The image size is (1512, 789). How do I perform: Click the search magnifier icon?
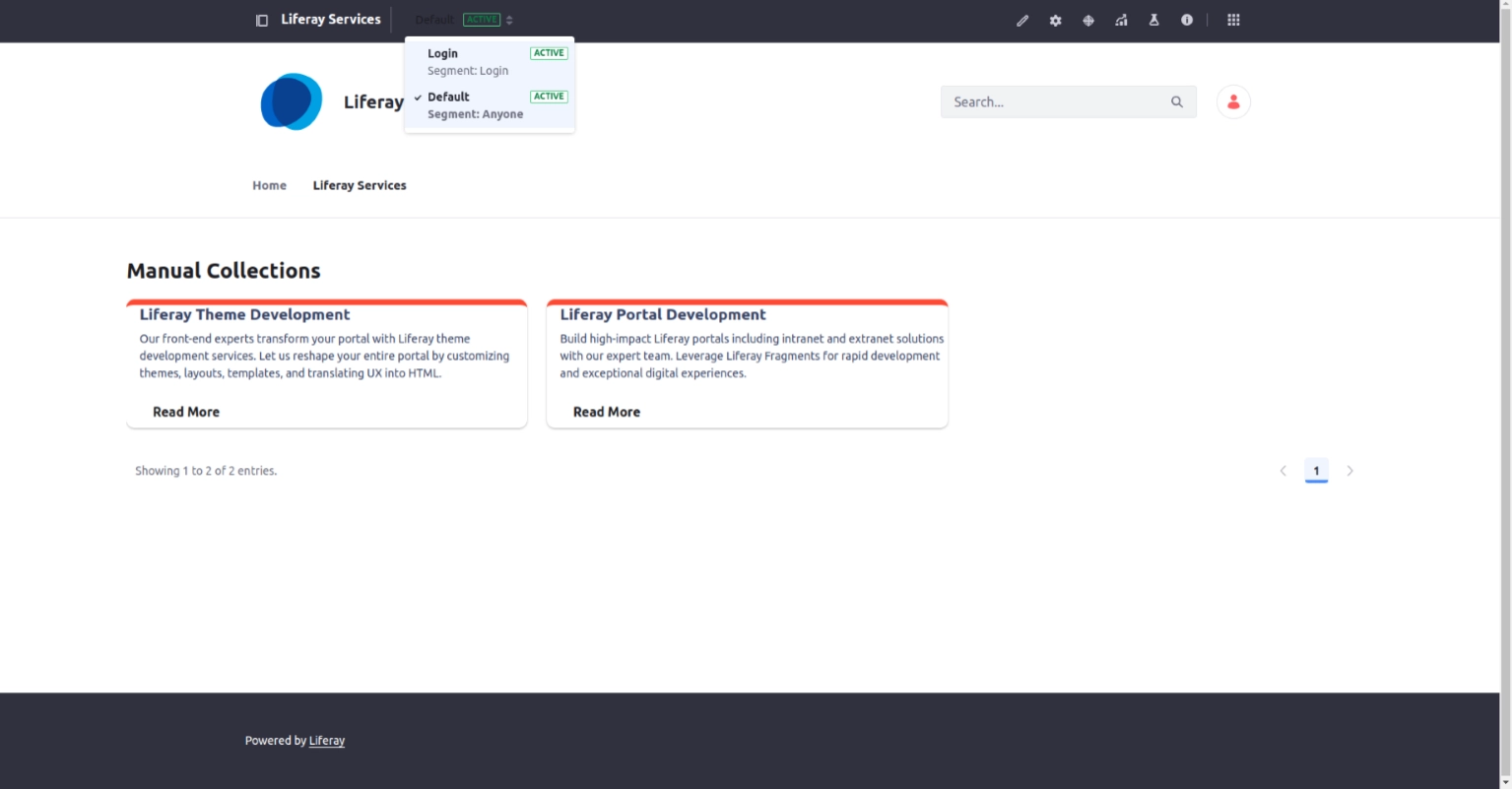coord(1176,101)
